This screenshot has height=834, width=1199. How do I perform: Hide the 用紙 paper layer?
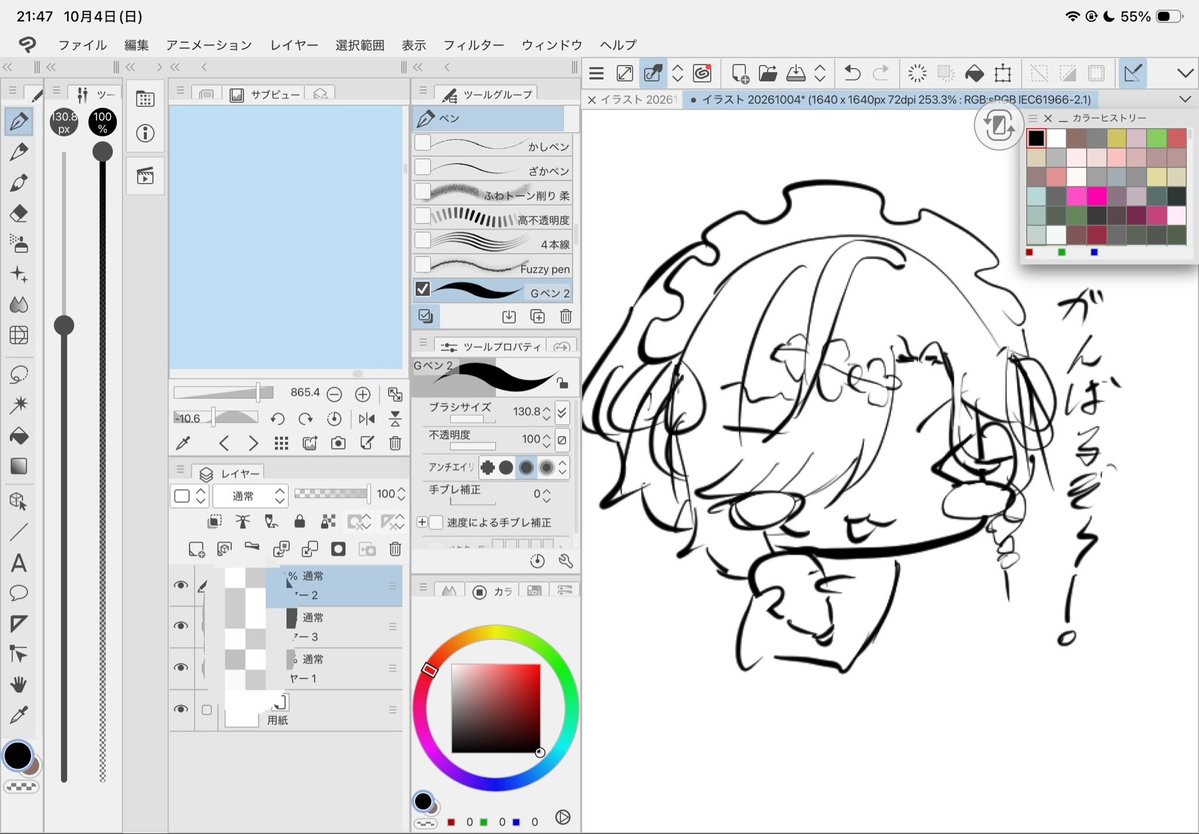[x=180, y=709]
